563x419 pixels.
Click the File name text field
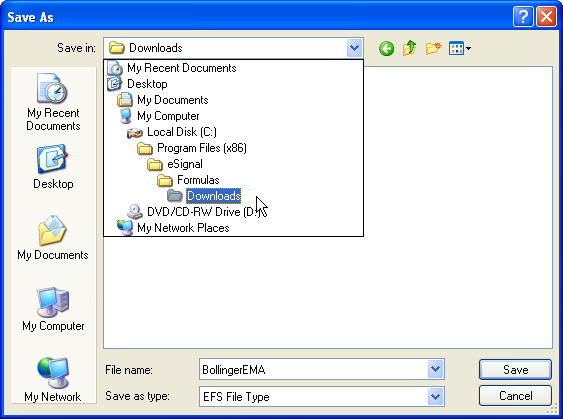313,369
